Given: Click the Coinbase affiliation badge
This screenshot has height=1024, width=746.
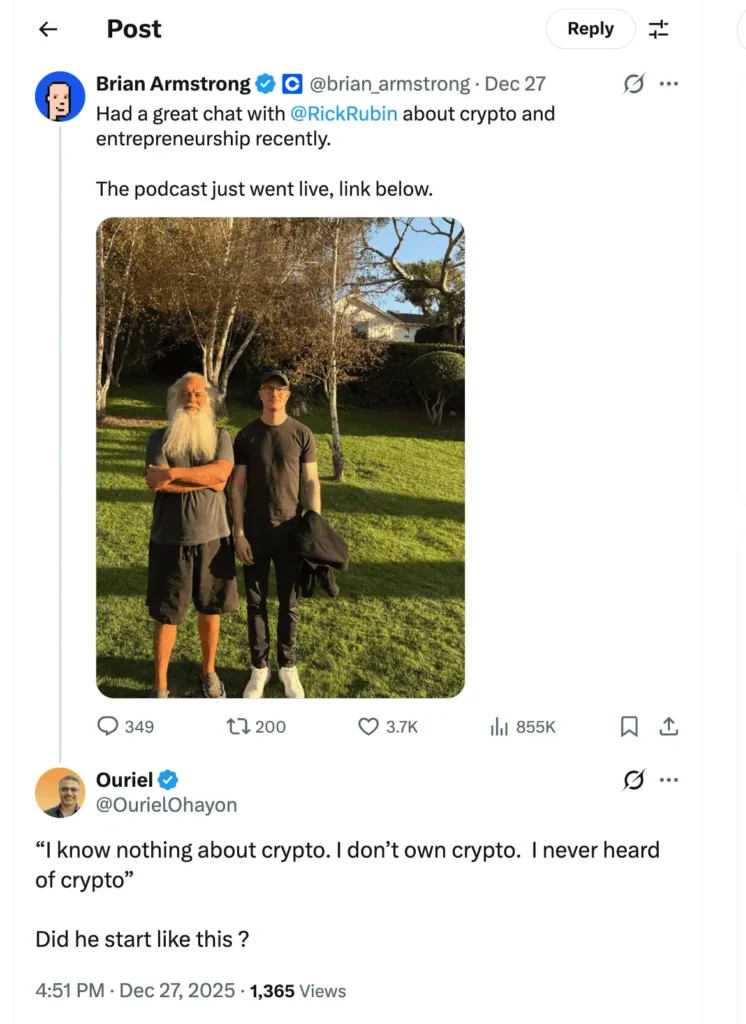Looking at the screenshot, I should click(292, 84).
